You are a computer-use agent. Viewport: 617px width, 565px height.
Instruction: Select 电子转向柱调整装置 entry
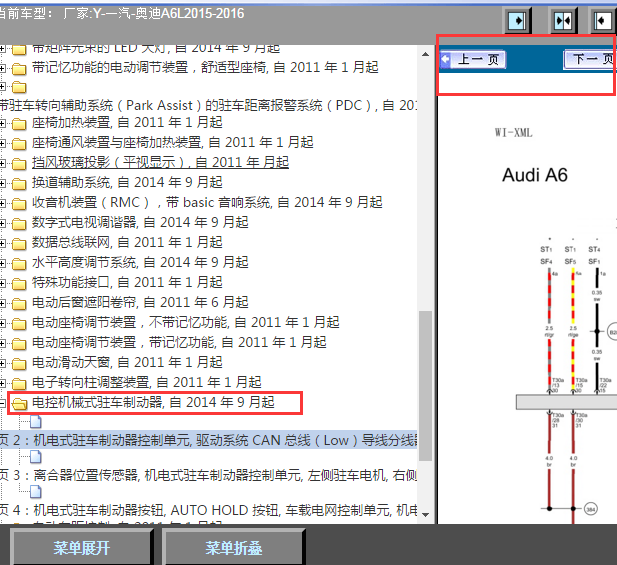click(146, 382)
